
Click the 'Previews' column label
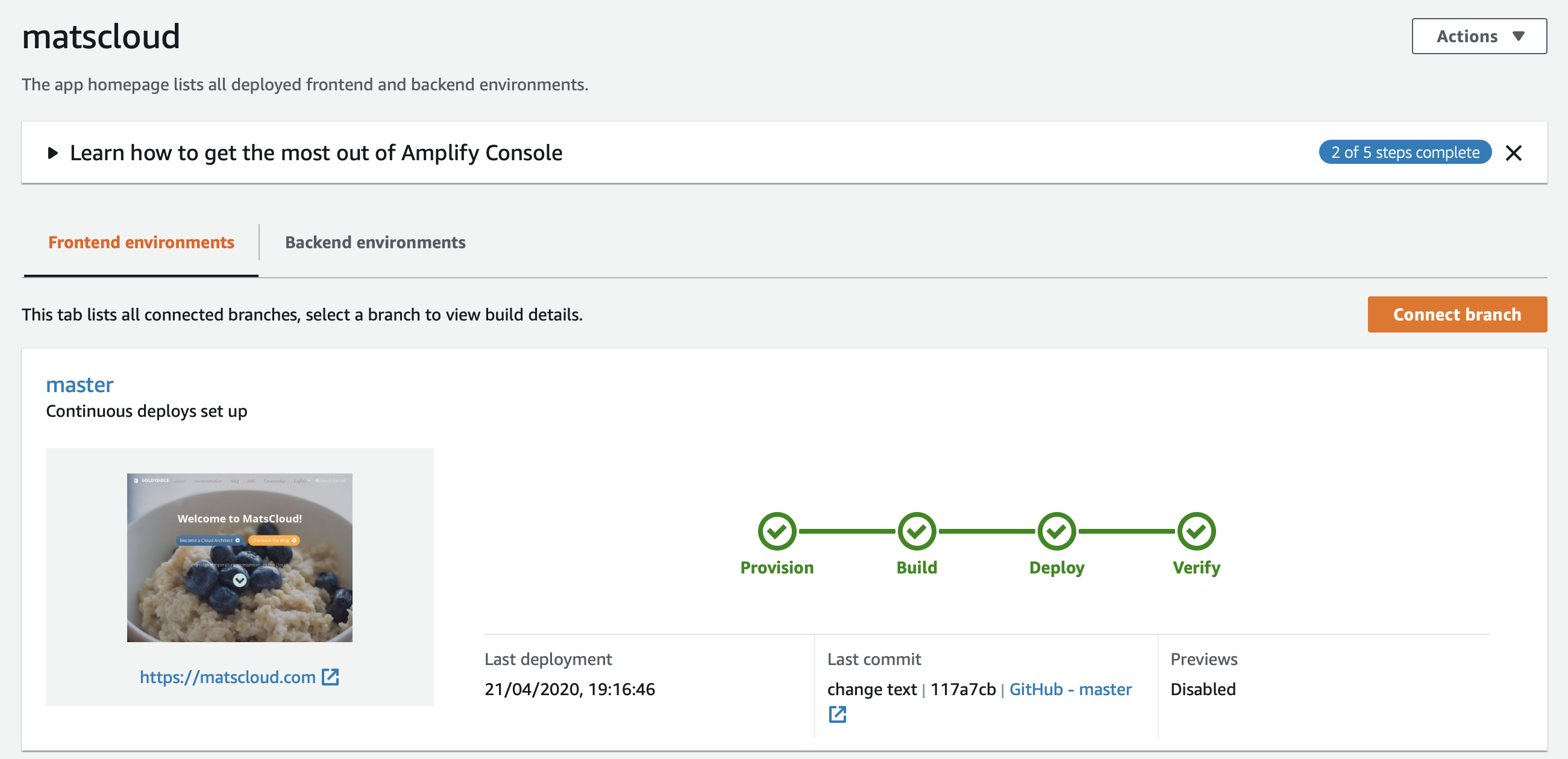pyautogui.click(x=1203, y=659)
